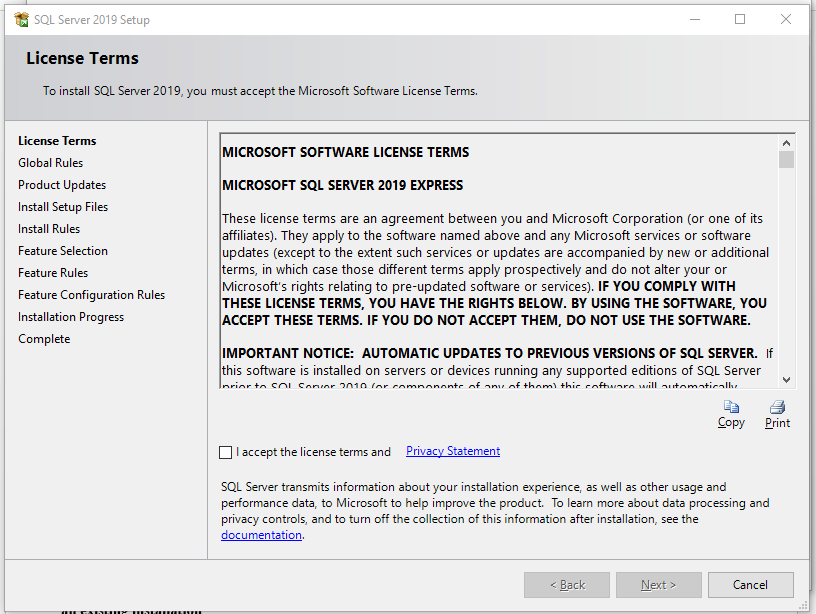Screen dimensions: 816x614
Task: Open the documentation link
Action: click(x=261, y=535)
